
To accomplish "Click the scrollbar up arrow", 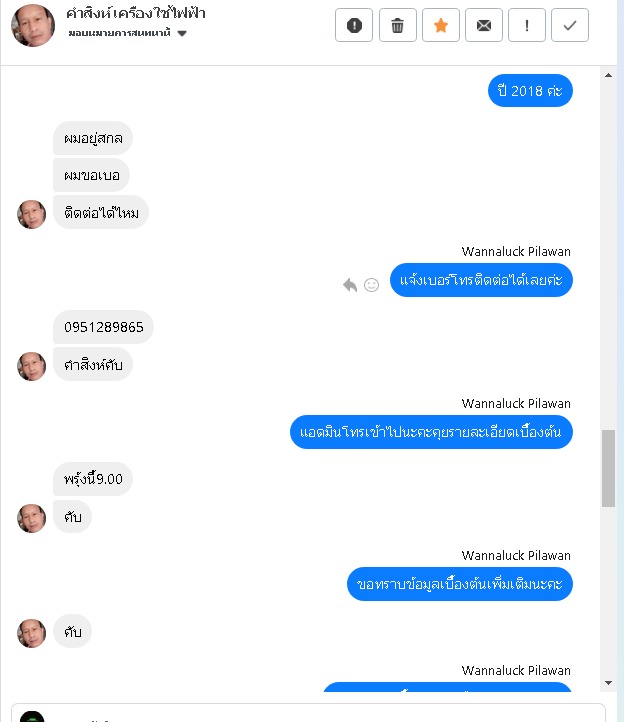I will click(608, 75).
